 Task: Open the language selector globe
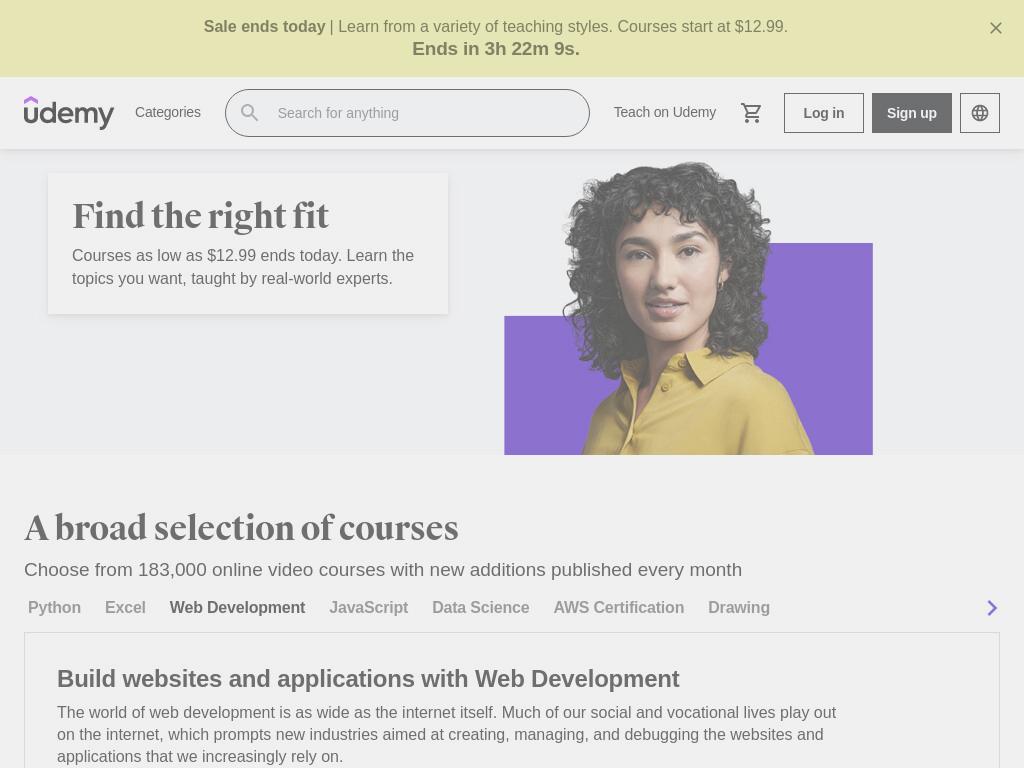(980, 113)
